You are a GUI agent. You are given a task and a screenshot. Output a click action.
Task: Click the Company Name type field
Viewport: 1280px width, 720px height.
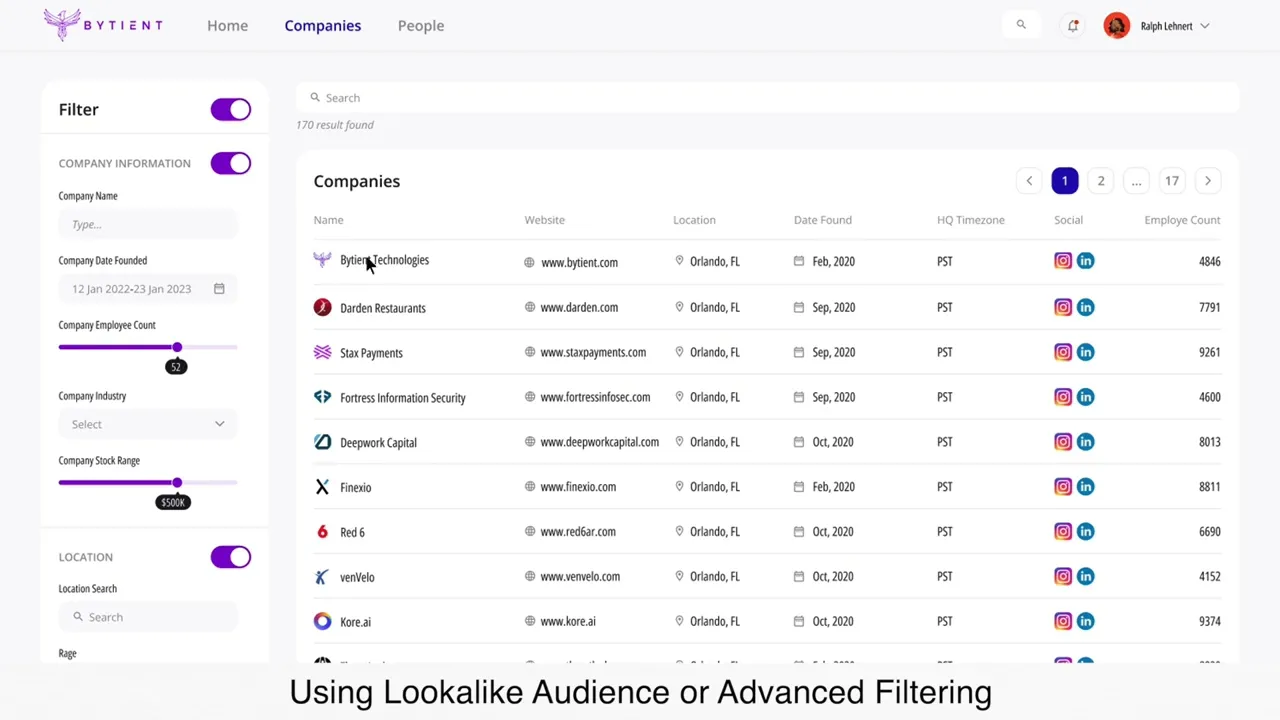pos(148,224)
